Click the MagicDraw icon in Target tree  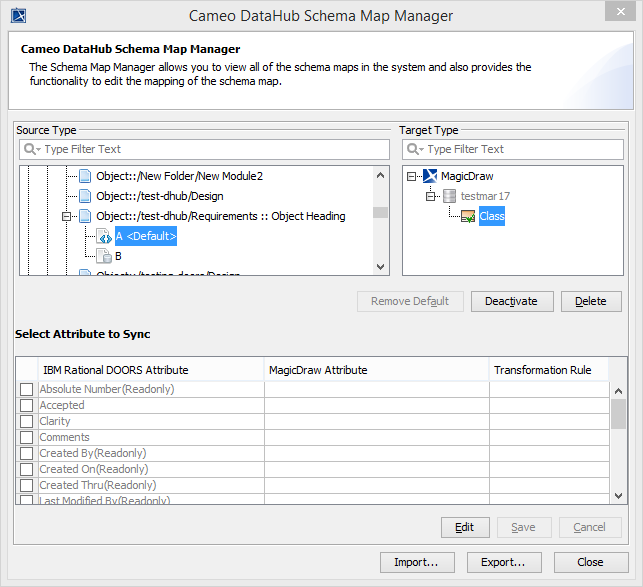(431, 176)
